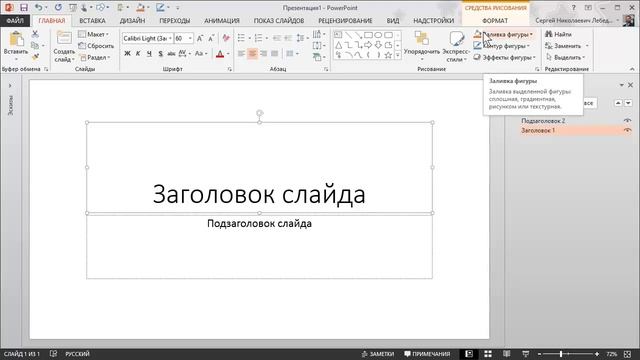Adjust the zoom slider handle
This screenshot has width=640, height=360.
coord(561,354)
